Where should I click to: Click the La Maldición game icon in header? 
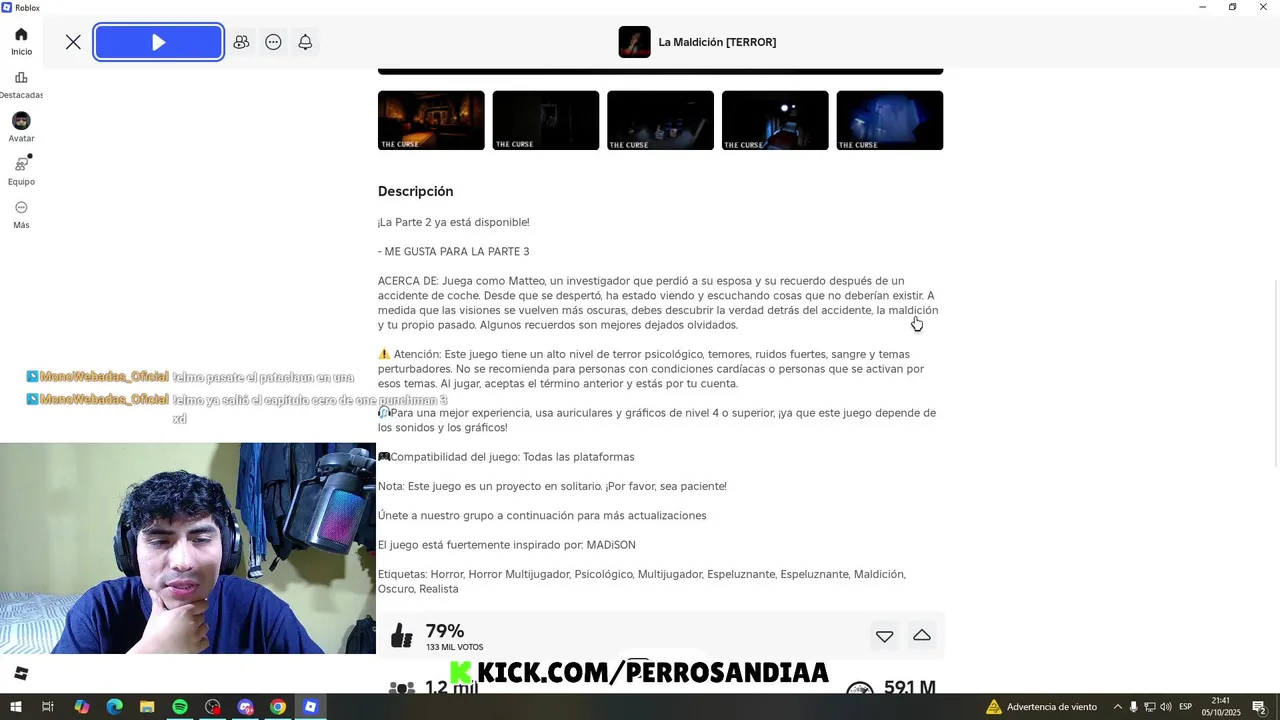(x=634, y=42)
